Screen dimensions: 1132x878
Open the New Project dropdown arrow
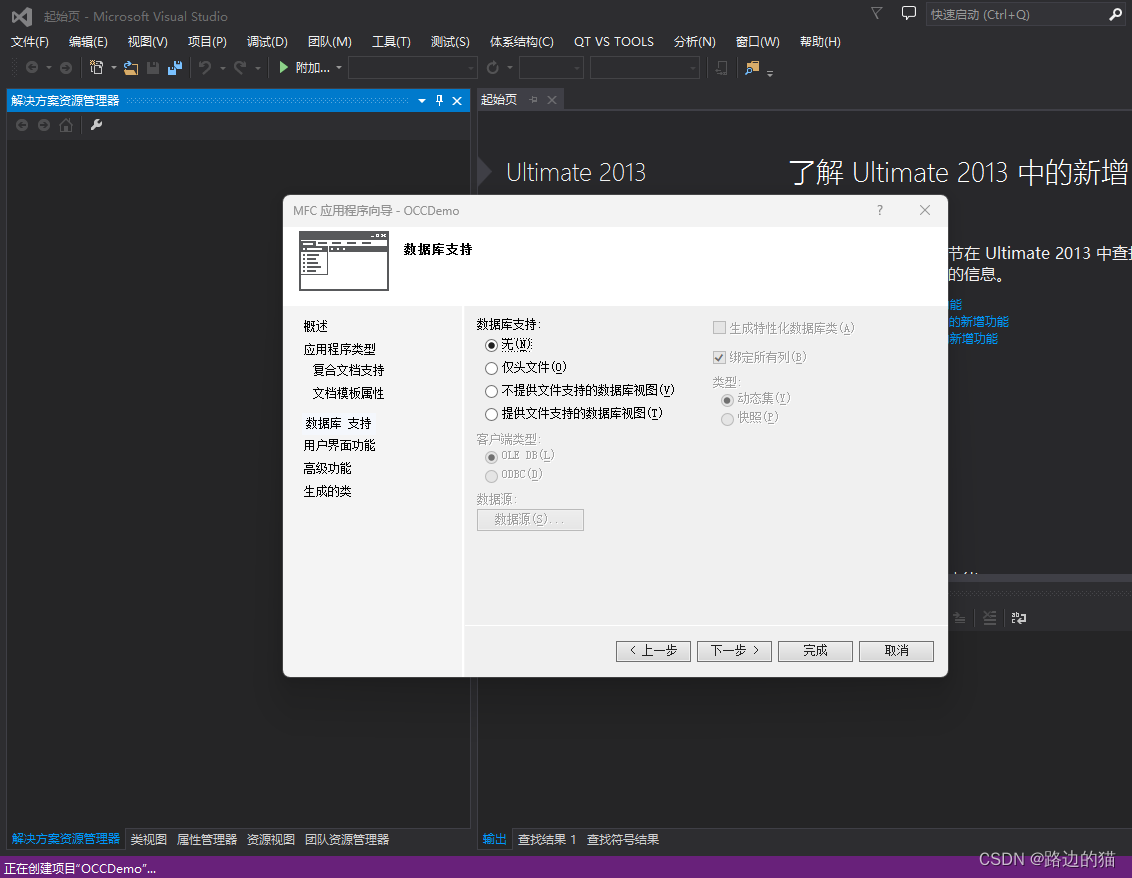113,67
